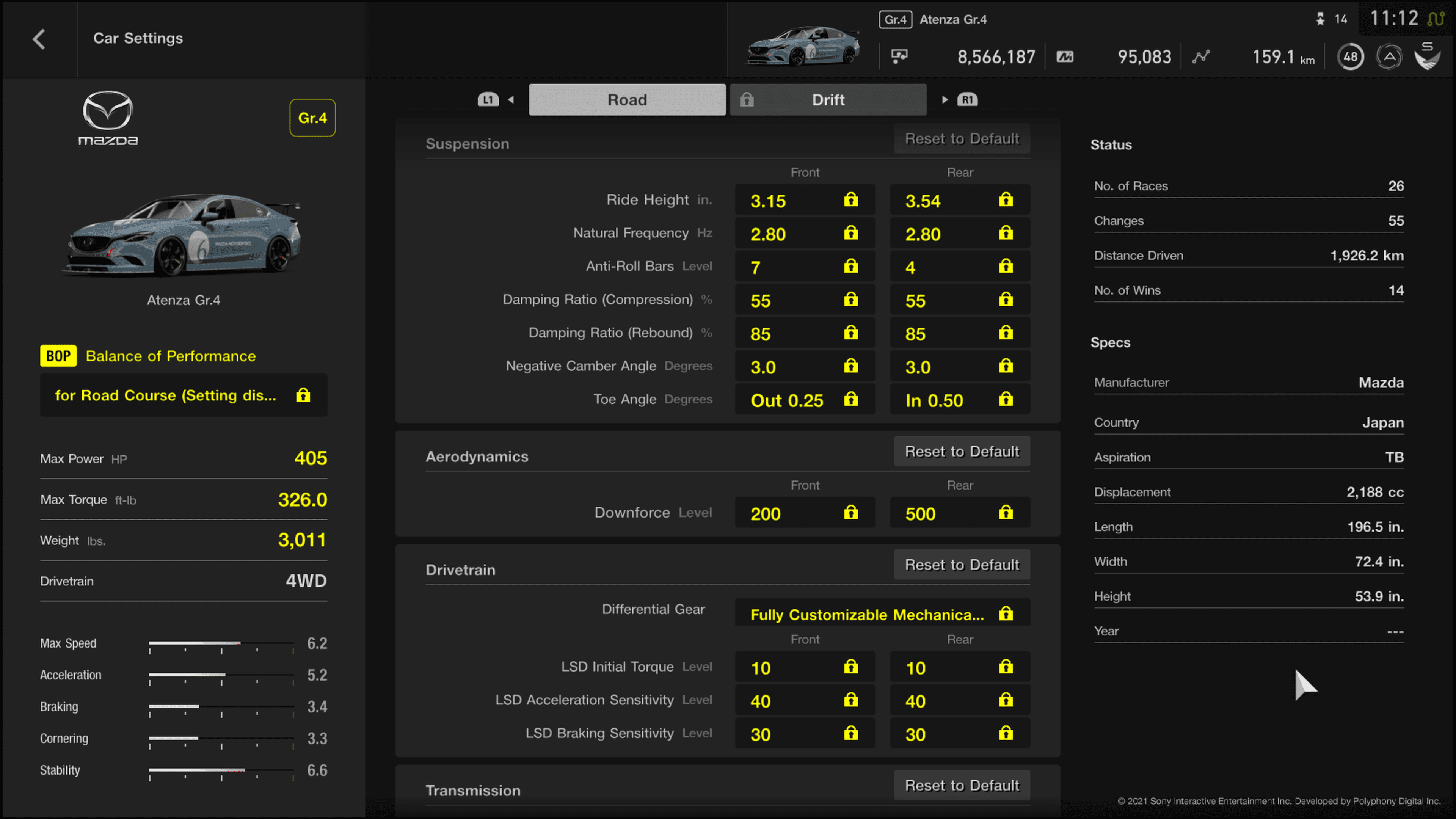Click the lock on rear Rebound Damping
The width and height of the screenshot is (1456, 819).
1006,333
